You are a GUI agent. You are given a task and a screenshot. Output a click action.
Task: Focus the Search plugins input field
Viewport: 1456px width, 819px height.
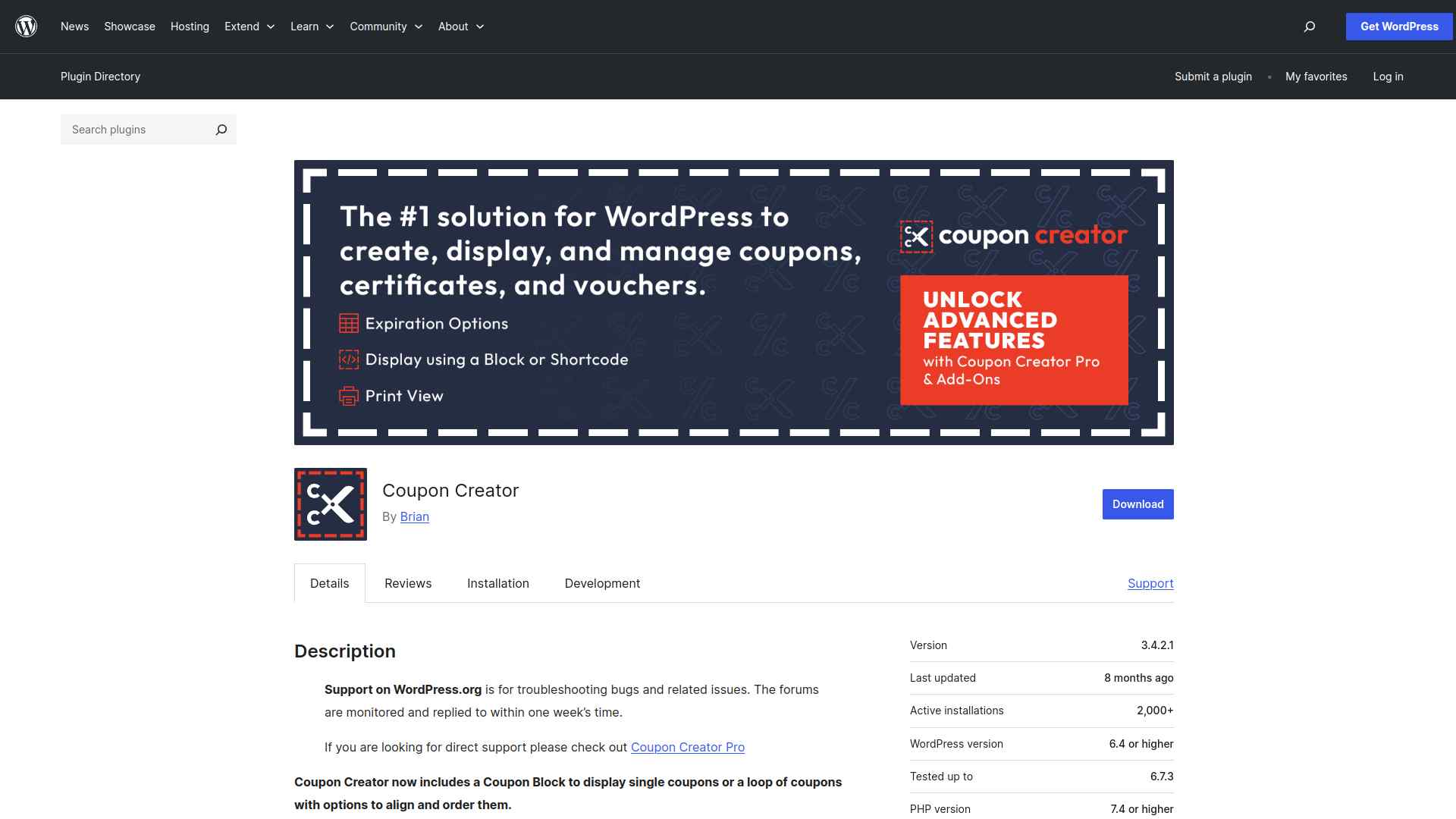136,130
